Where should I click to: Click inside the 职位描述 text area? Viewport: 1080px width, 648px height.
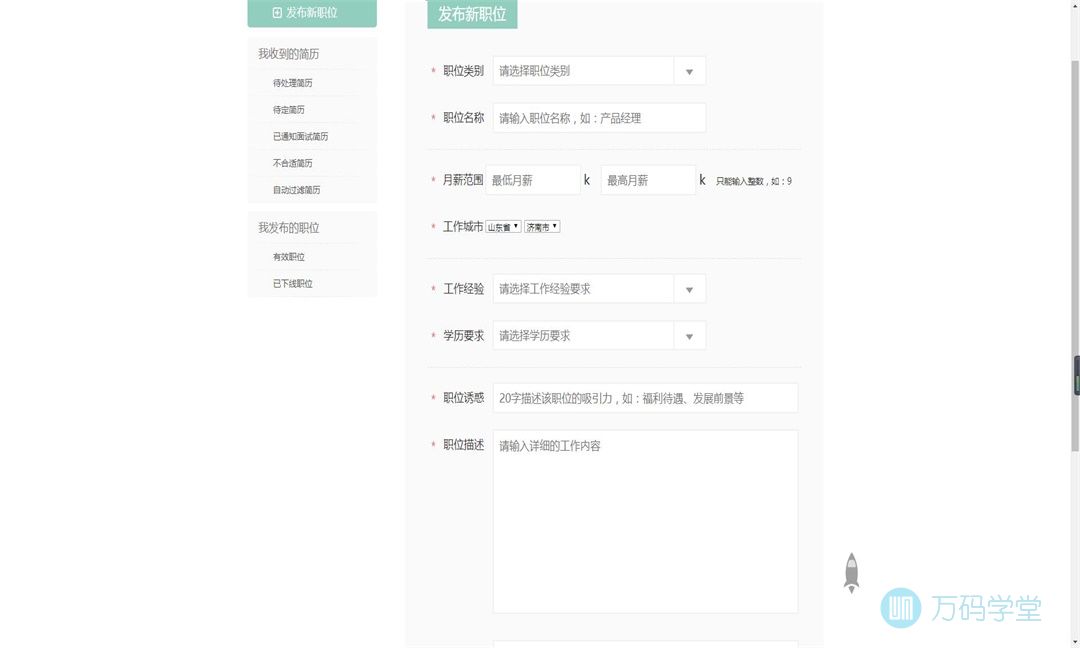click(645, 521)
